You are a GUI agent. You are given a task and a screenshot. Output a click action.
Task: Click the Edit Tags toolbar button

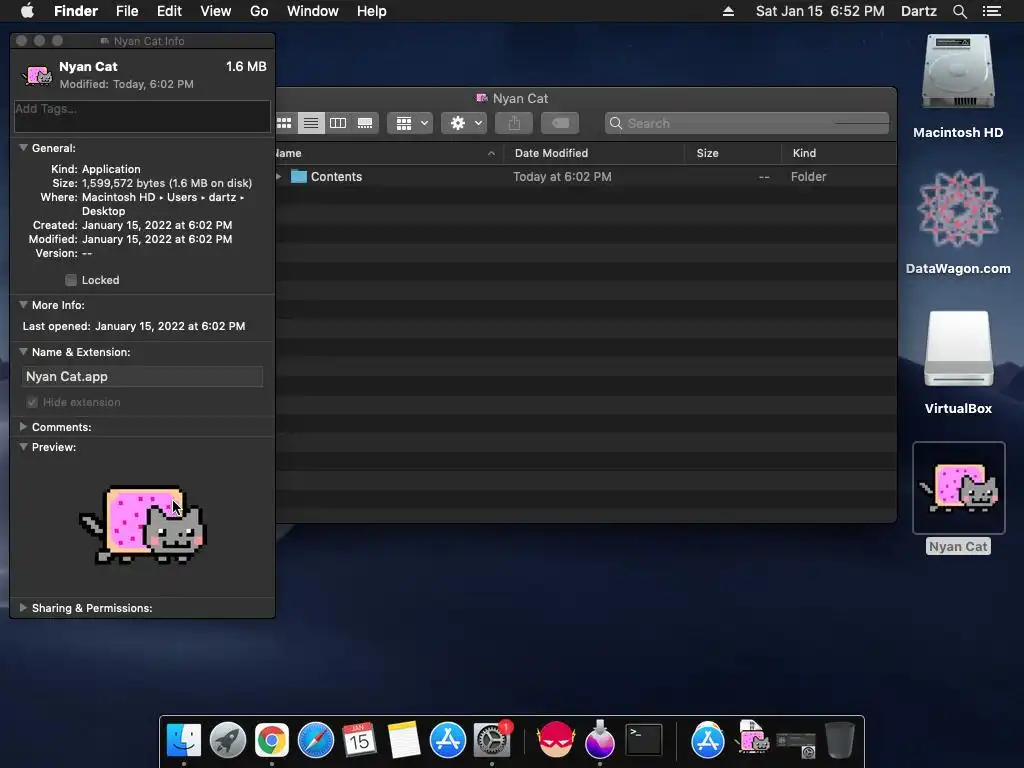pos(560,123)
